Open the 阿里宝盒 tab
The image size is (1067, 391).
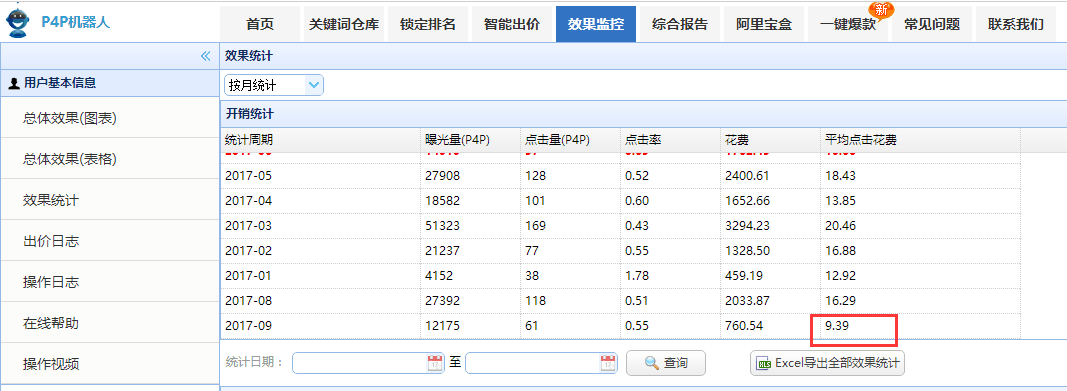point(764,24)
